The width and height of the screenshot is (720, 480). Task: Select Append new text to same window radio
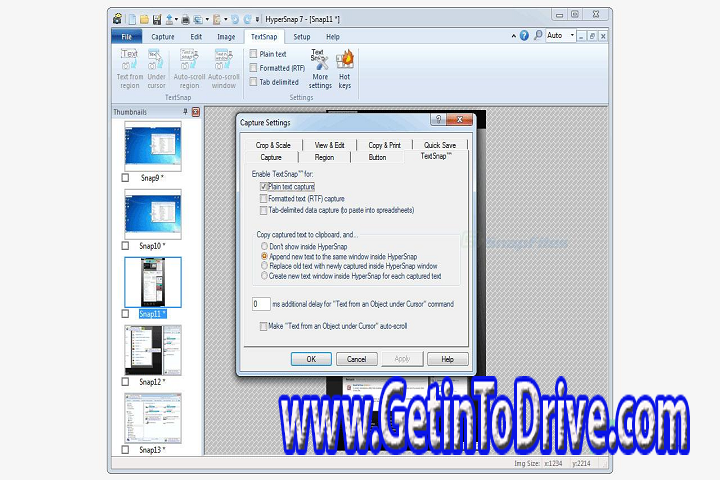click(x=264, y=256)
